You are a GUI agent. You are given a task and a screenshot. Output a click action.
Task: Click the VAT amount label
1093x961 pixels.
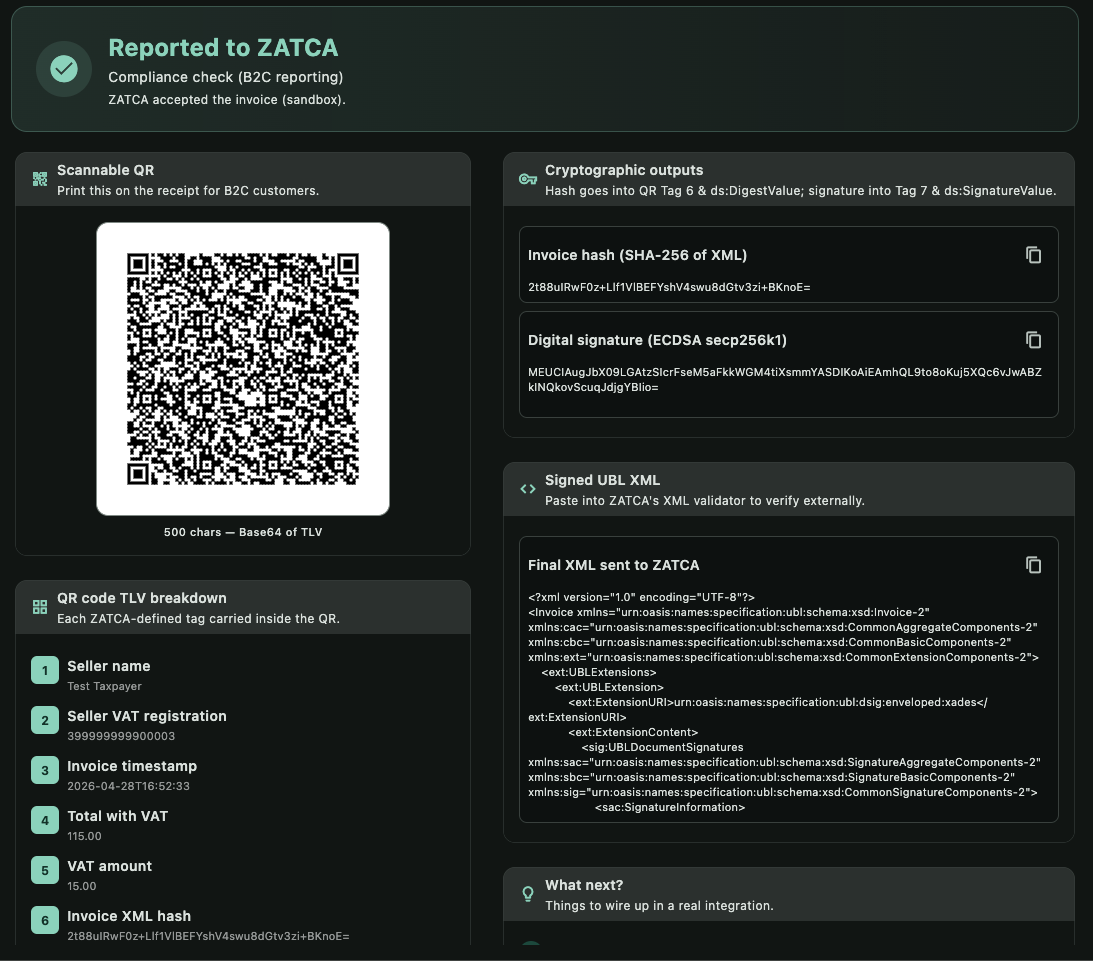109,866
